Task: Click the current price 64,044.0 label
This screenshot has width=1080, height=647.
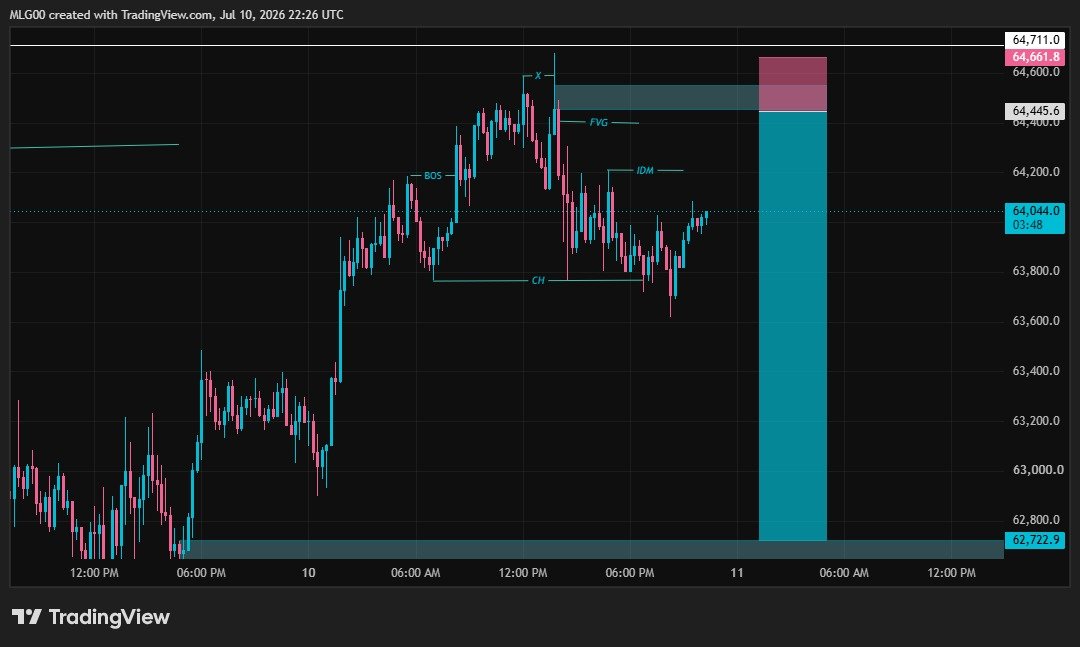Action: pyautogui.click(x=1035, y=218)
